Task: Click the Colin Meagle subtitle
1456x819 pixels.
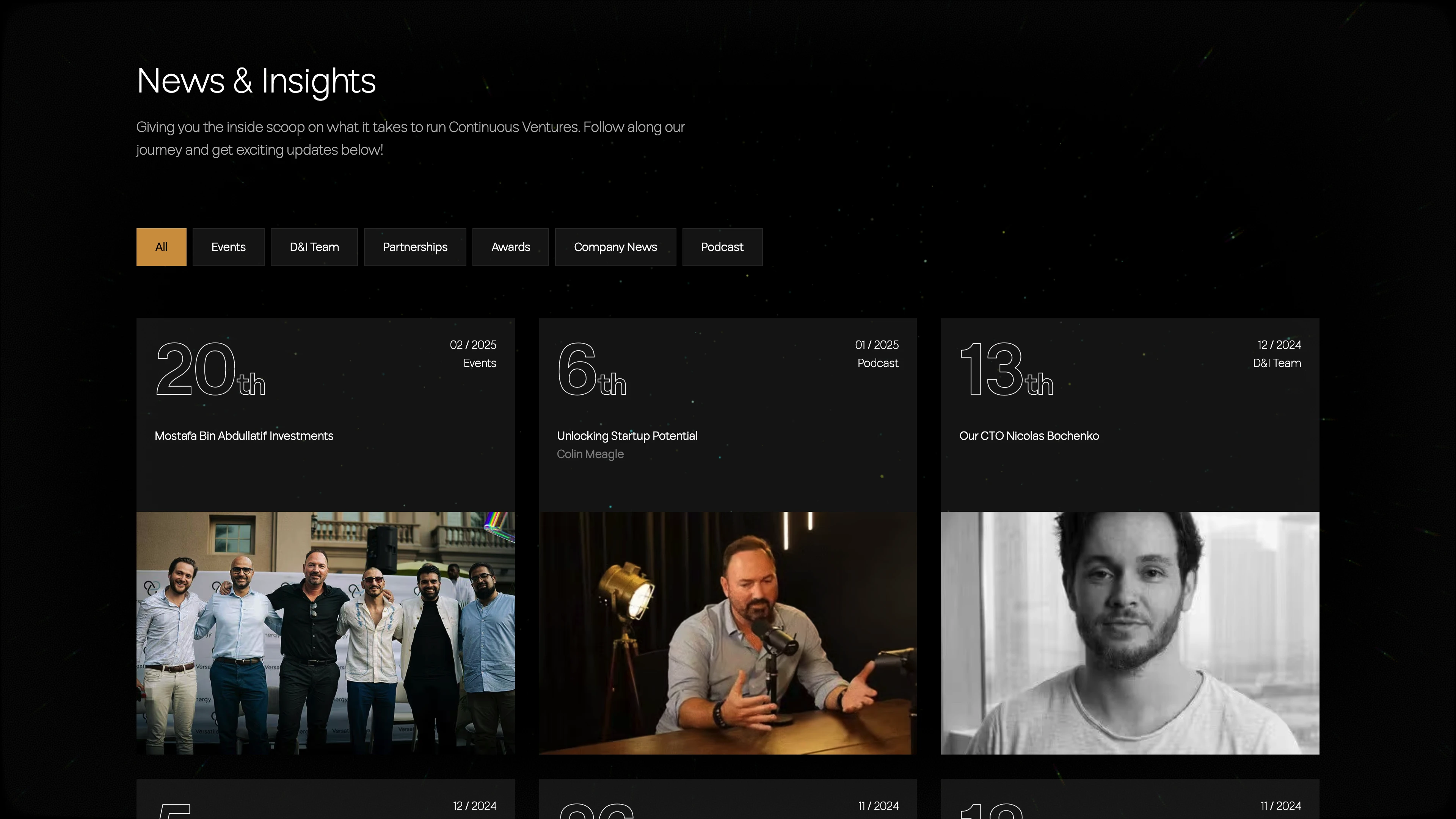Action: coord(590,454)
